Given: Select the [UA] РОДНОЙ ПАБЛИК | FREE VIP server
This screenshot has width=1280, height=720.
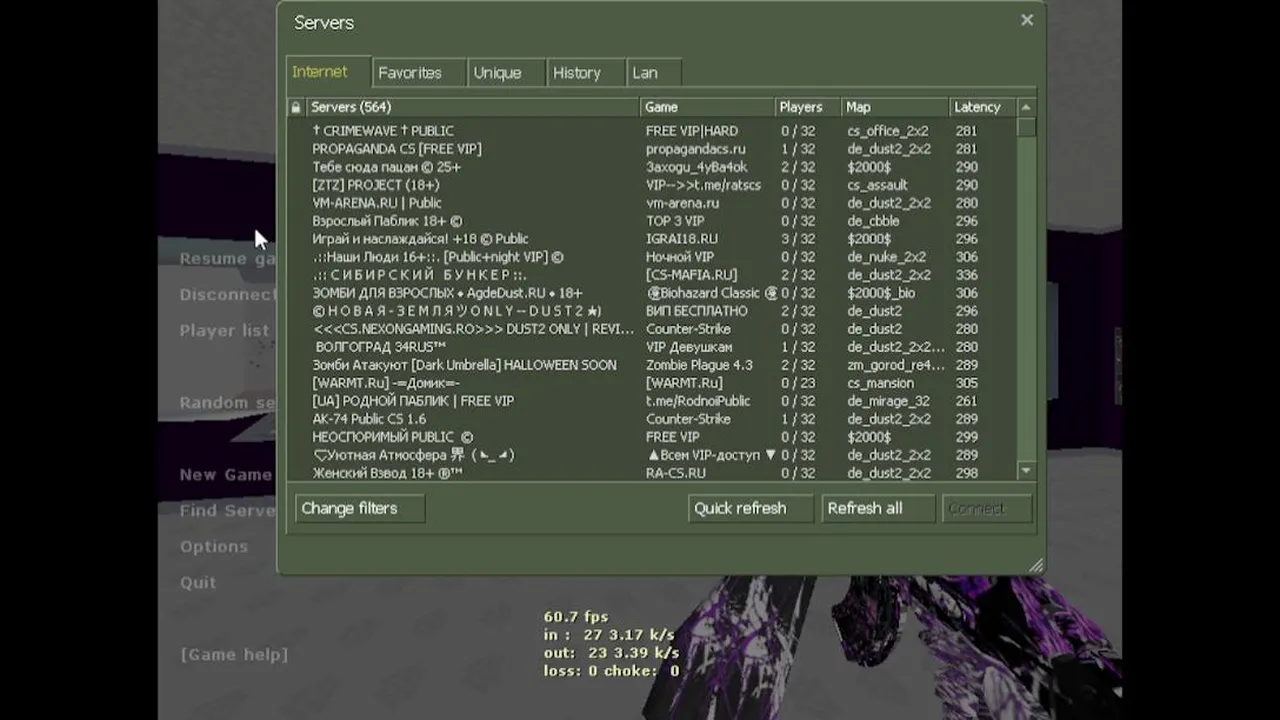Looking at the screenshot, I should [x=650, y=401].
